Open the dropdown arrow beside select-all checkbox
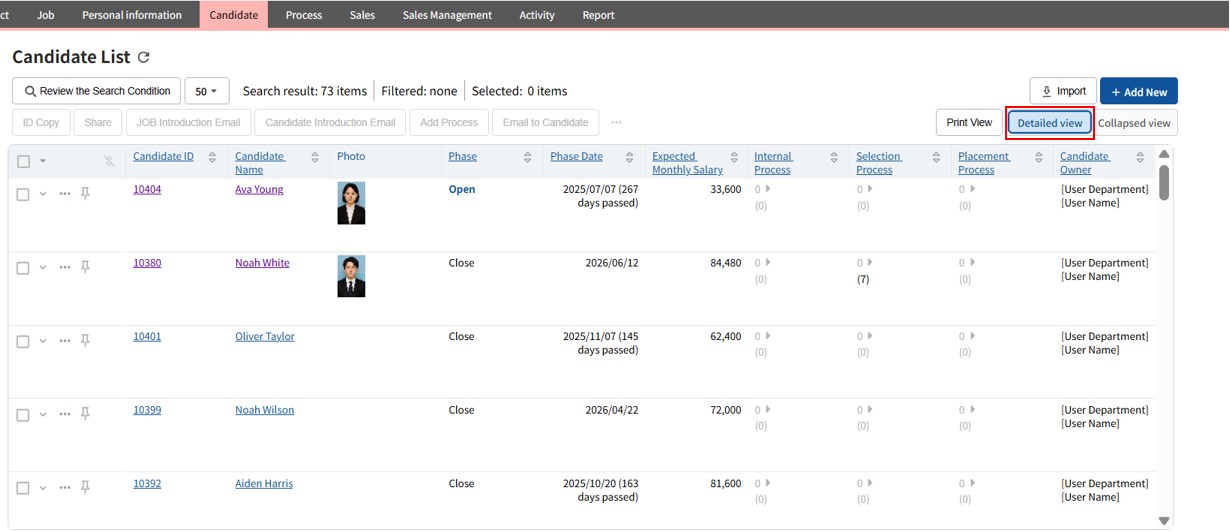 click(43, 161)
